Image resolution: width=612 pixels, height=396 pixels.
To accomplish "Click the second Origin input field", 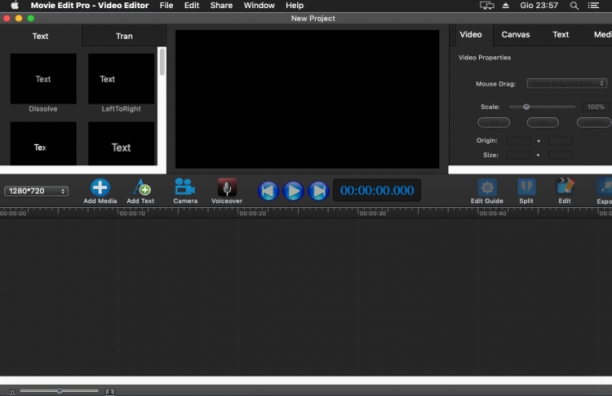I will [x=560, y=140].
